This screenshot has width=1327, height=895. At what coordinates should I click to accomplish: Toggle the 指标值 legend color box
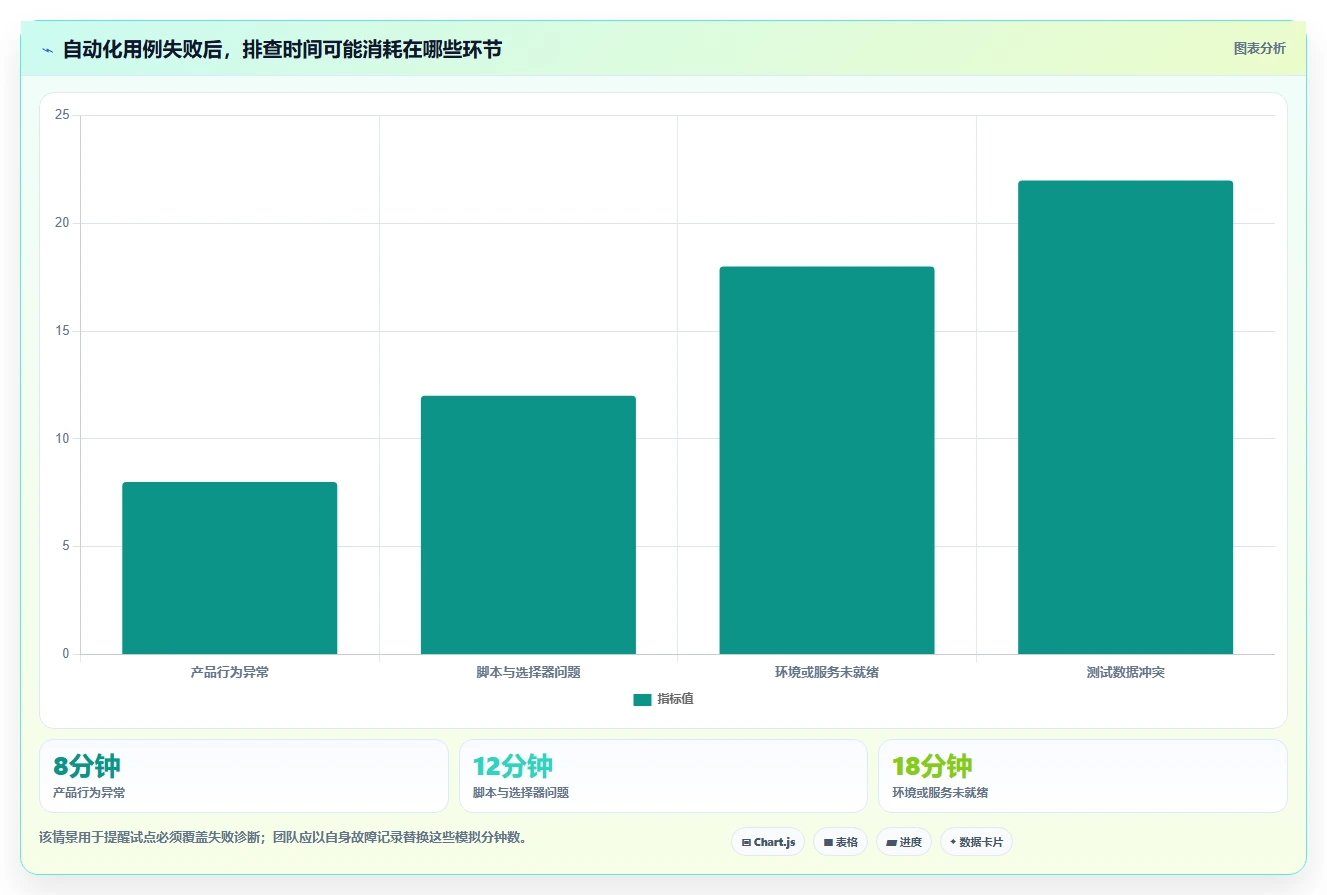coord(642,700)
